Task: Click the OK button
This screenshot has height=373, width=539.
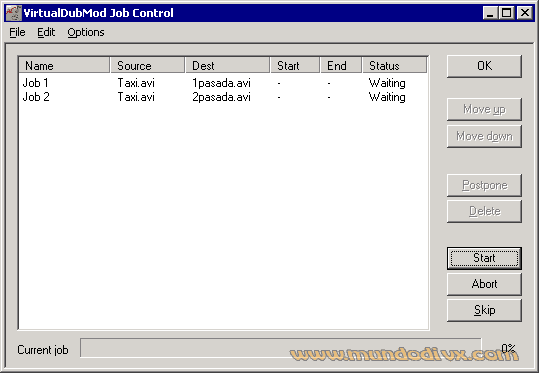Action: point(484,66)
